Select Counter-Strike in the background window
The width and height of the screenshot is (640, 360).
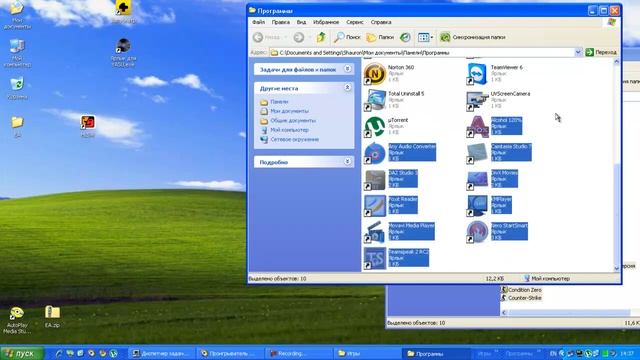[524, 298]
